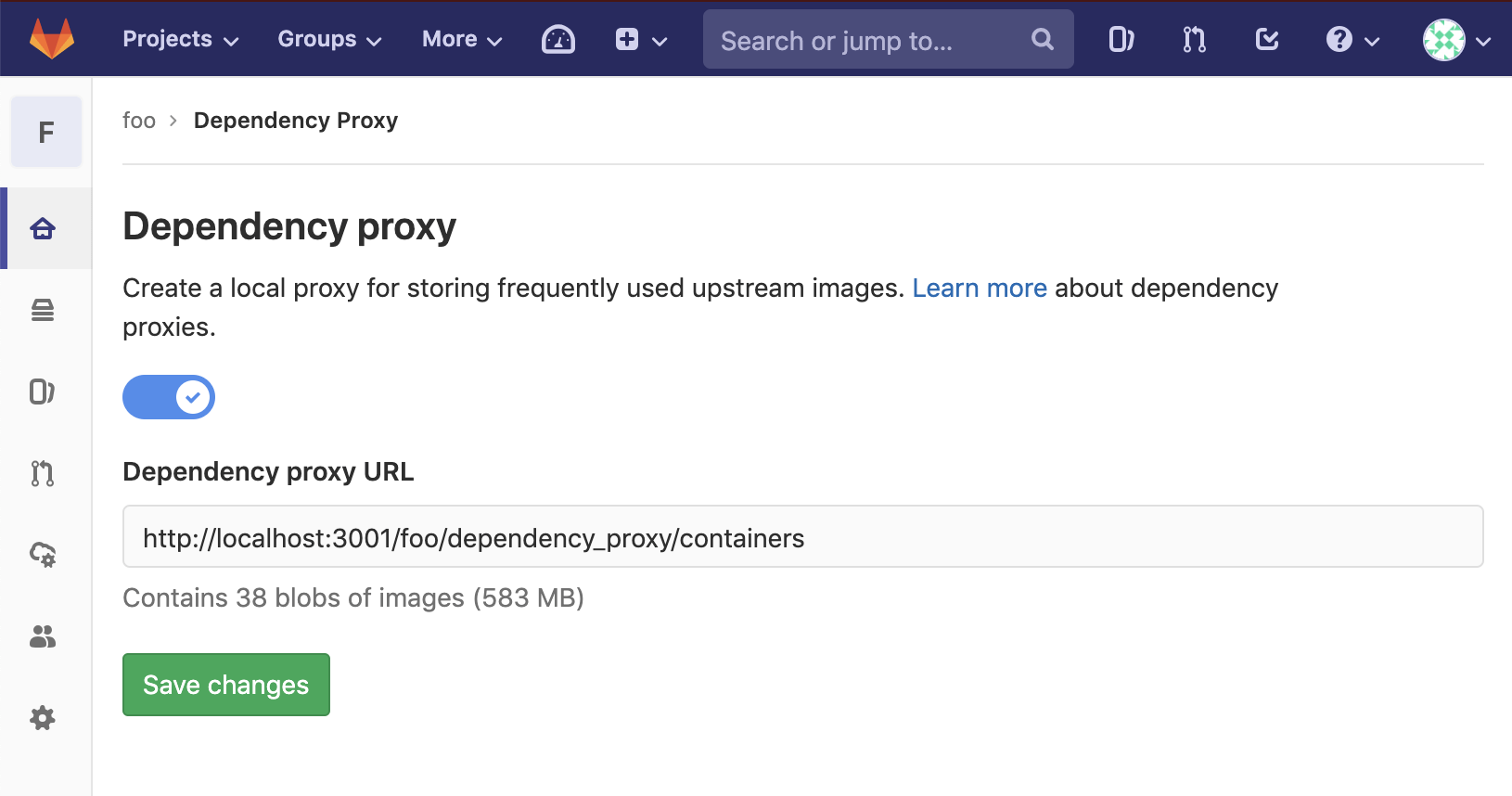Open group Members in sidebar
Image resolution: width=1512 pixels, height=796 pixels.
(x=43, y=636)
